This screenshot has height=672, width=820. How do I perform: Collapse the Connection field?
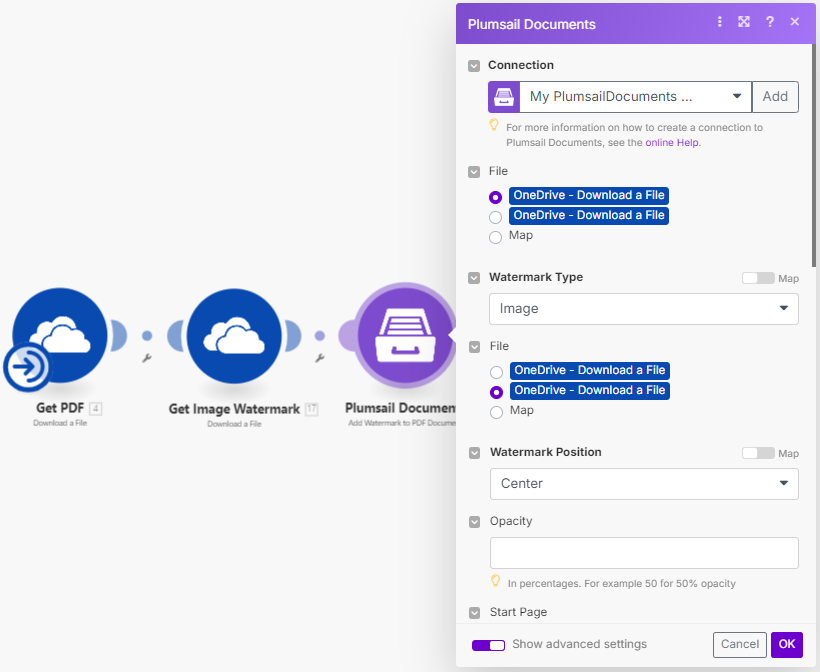[474, 66]
